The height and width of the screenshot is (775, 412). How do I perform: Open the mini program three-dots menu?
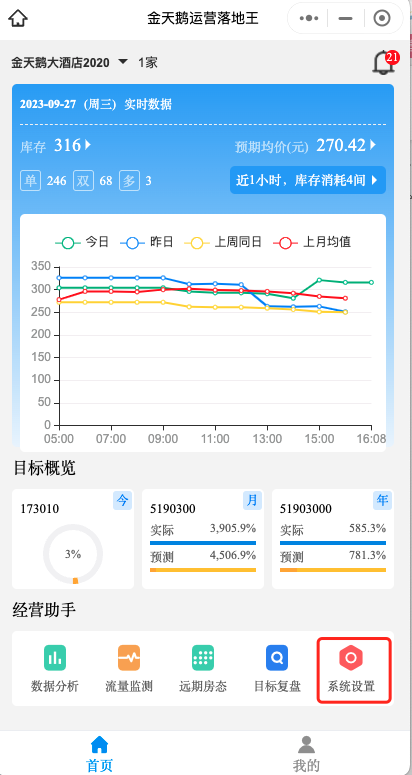(309, 19)
